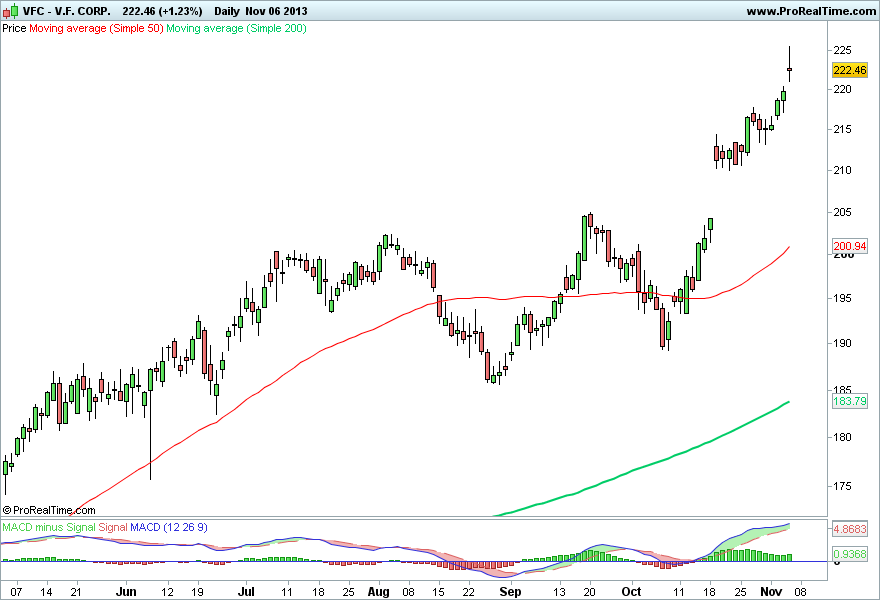This screenshot has width=880, height=600.
Task: Click the 07 date axis label
Action: click(16, 592)
